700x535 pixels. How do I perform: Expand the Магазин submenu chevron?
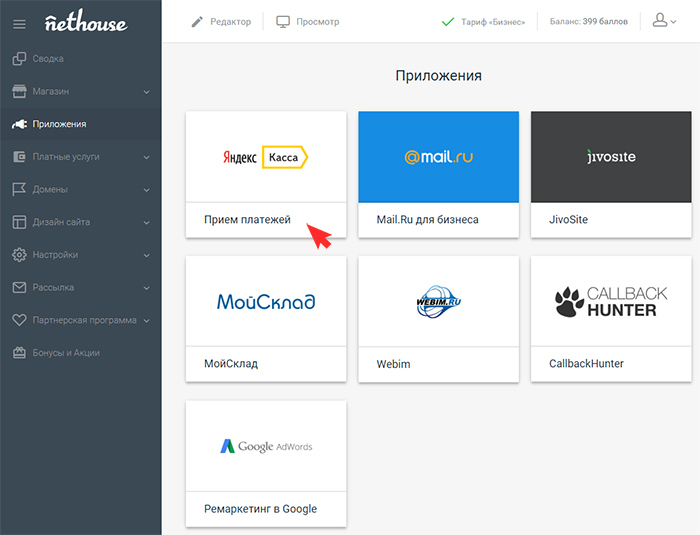tap(146, 92)
